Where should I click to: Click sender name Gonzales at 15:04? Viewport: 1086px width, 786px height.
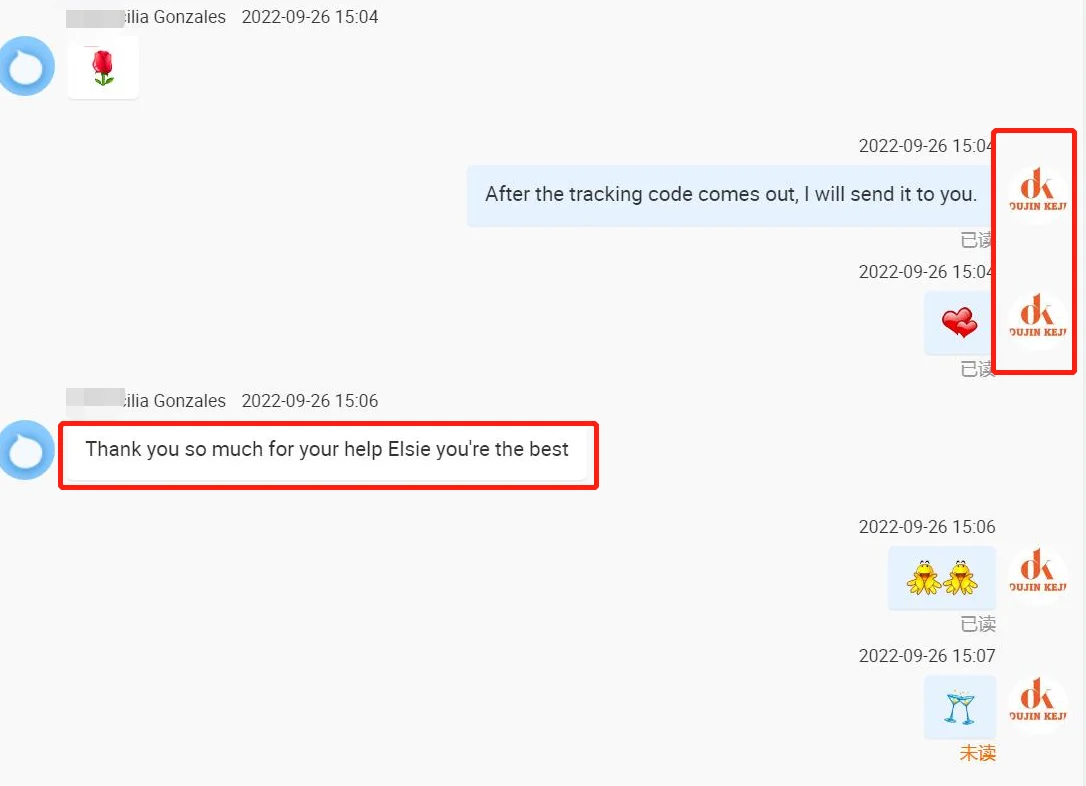[175, 17]
